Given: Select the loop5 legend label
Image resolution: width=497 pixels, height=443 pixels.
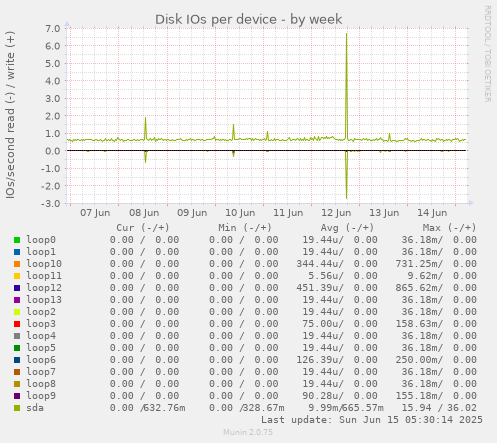Looking at the screenshot, I should tap(41, 348).
